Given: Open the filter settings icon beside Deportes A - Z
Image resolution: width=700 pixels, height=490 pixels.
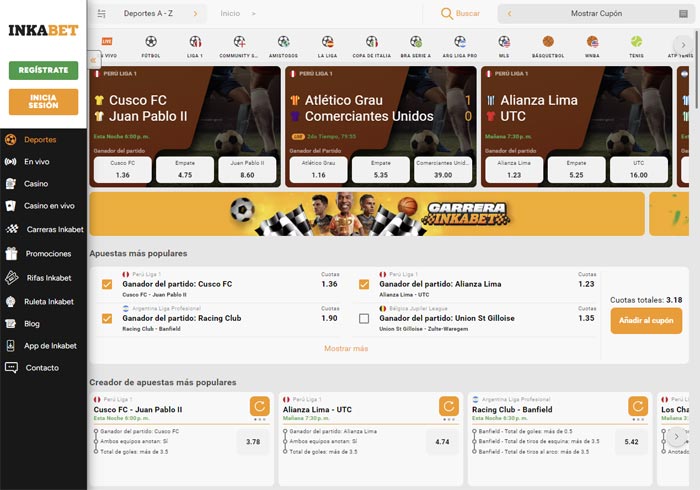Looking at the screenshot, I should 102,14.
